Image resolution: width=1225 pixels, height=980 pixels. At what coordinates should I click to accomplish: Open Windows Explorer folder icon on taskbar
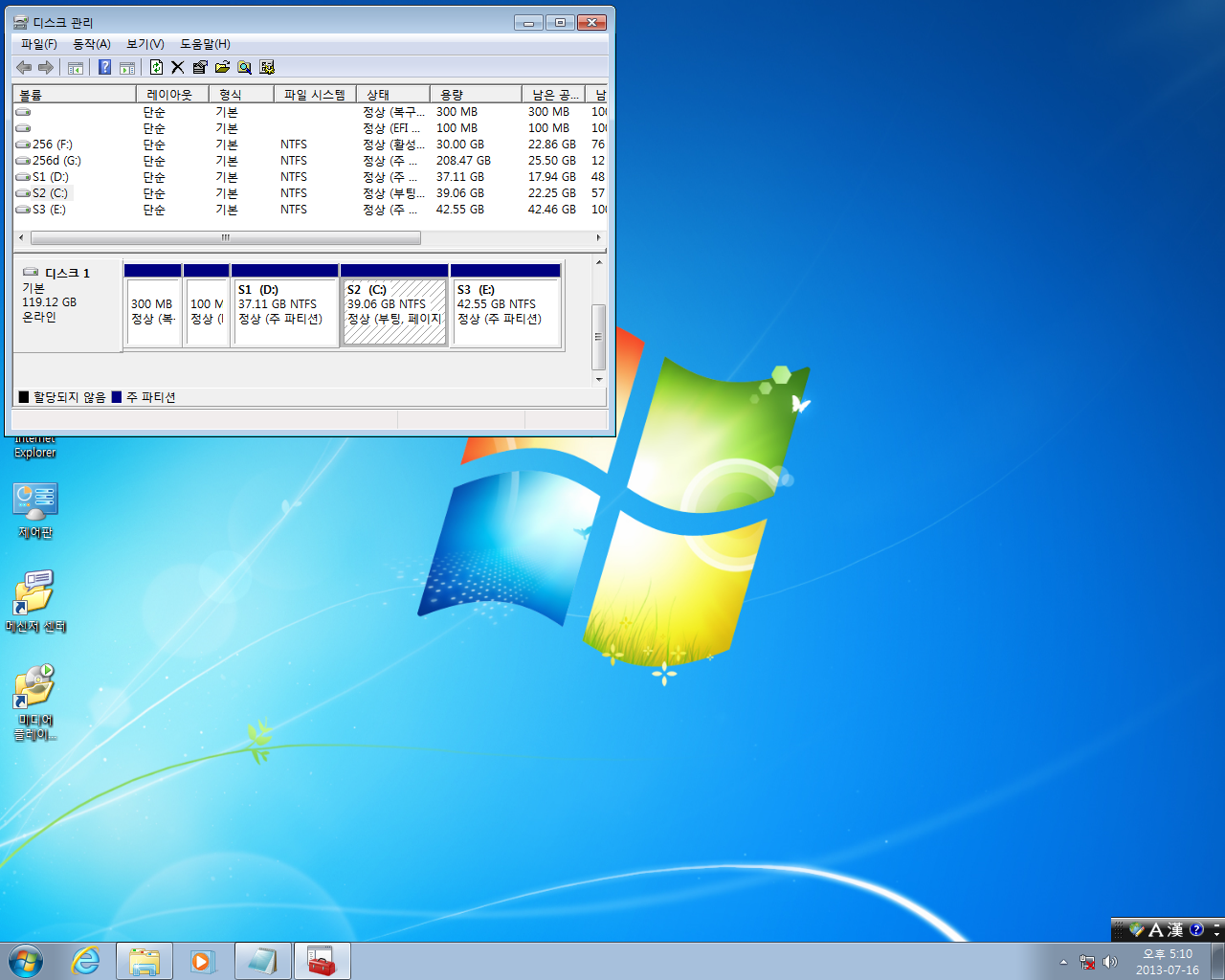pos(145,961)
